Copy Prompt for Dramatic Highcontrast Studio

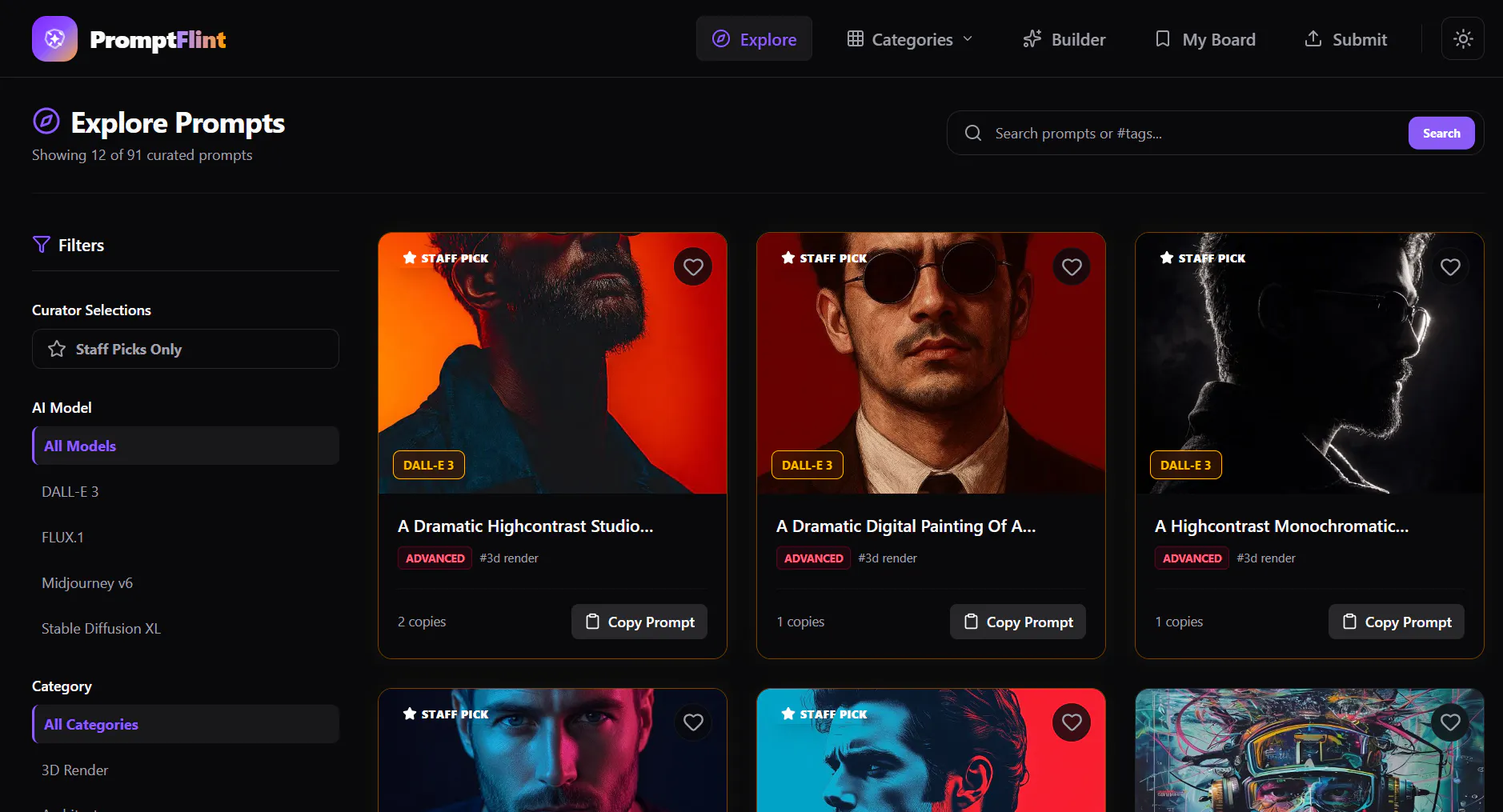(639, 622)
